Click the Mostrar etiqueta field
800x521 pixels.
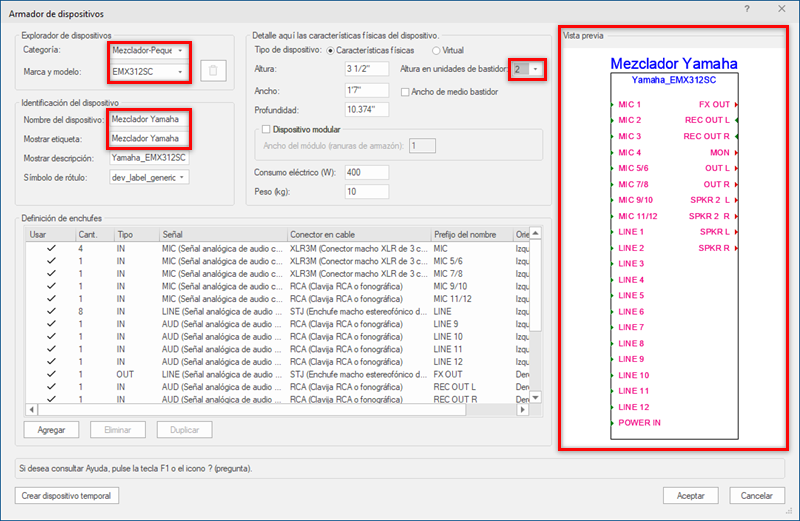point(149,139)
